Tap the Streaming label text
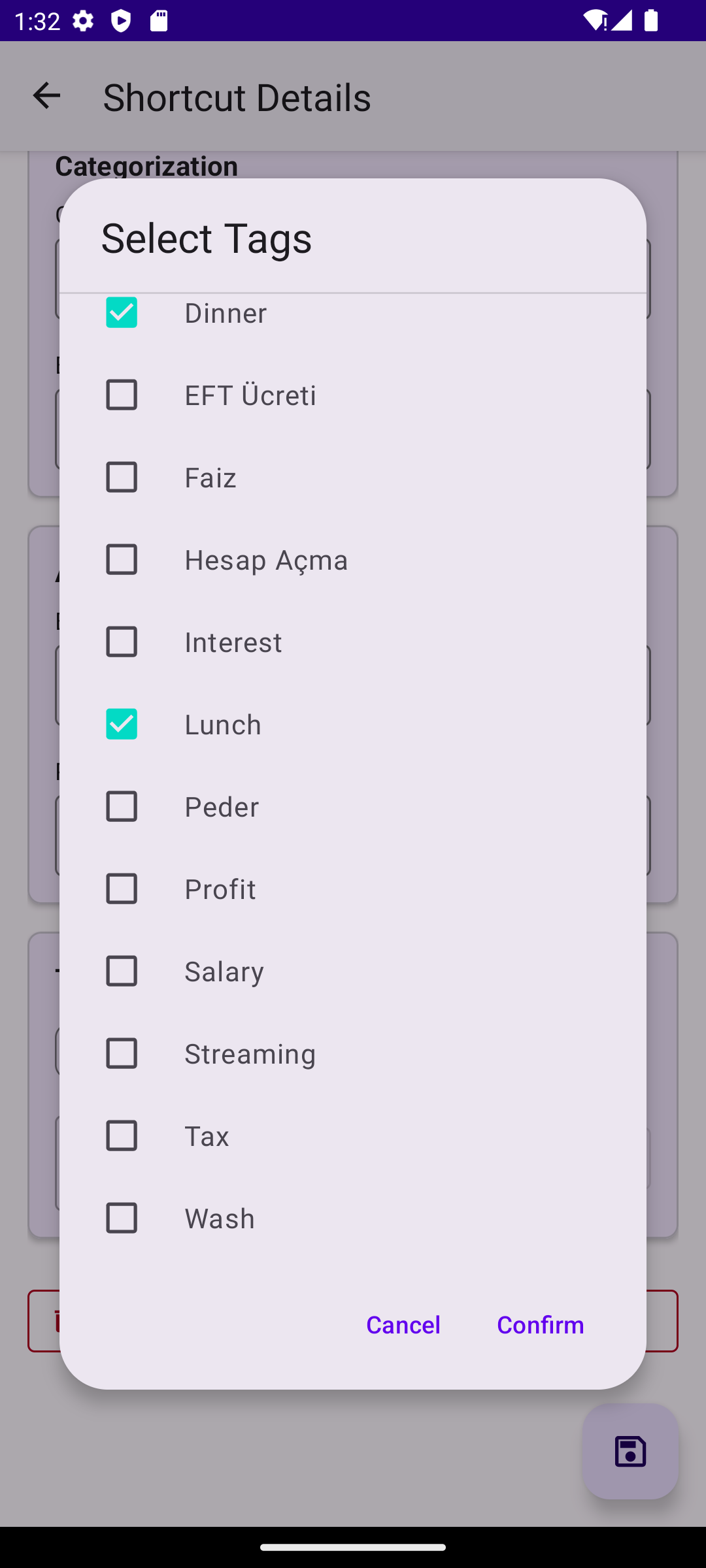Viewport: 706px width, 1568px height. click(x=250, y=1053)
